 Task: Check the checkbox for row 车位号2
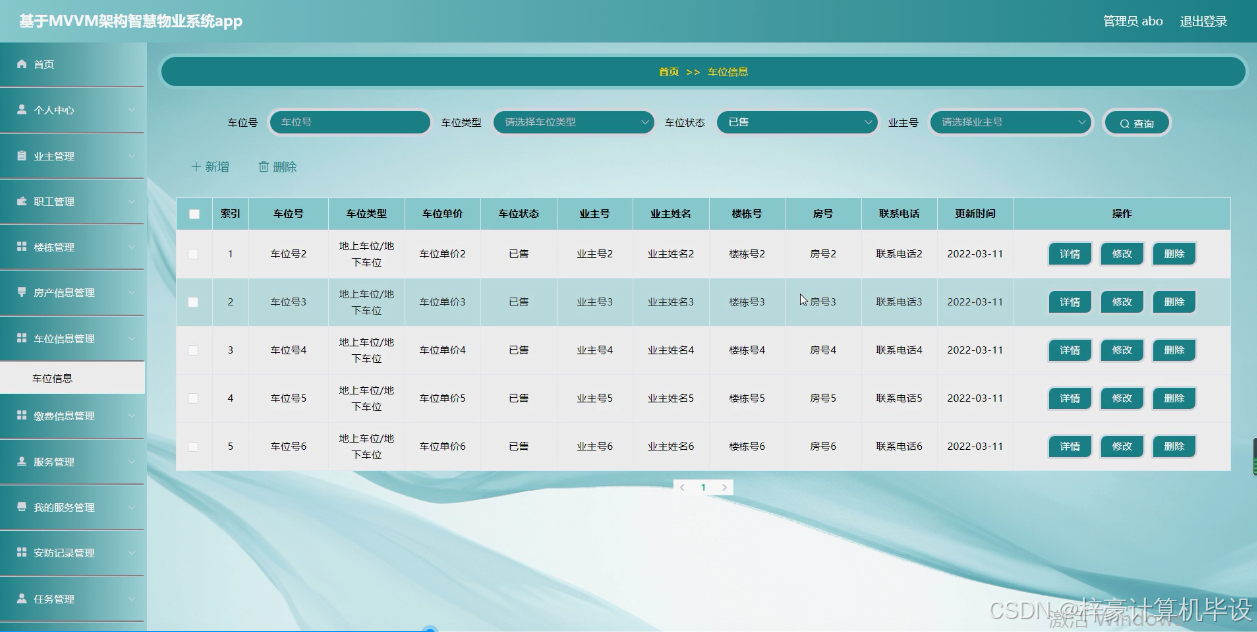pos(194,254)
